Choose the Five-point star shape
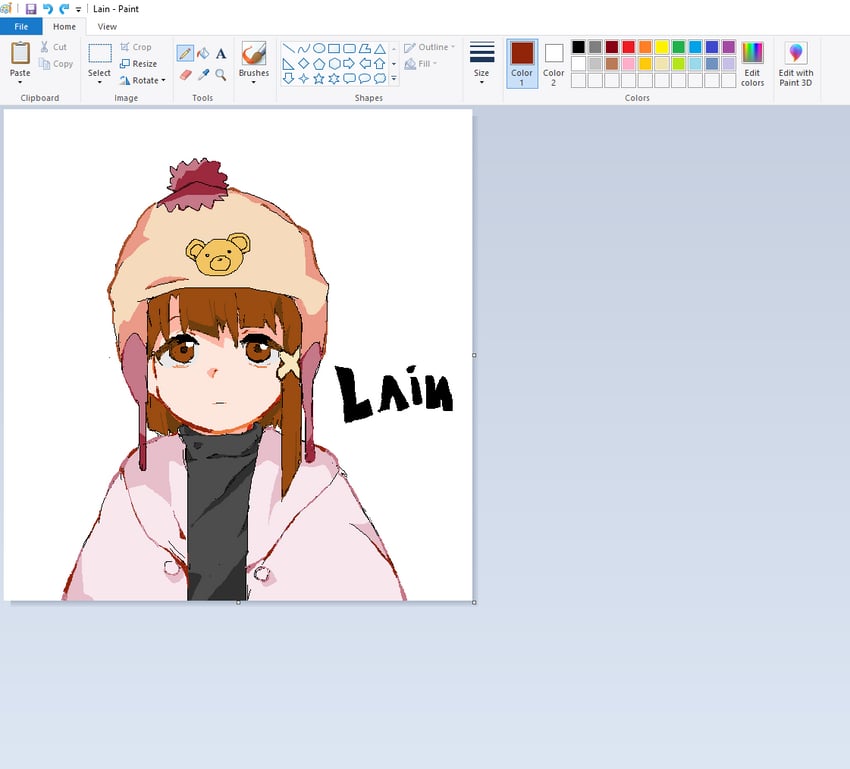 pyautogui.click(x=319, y=79)
